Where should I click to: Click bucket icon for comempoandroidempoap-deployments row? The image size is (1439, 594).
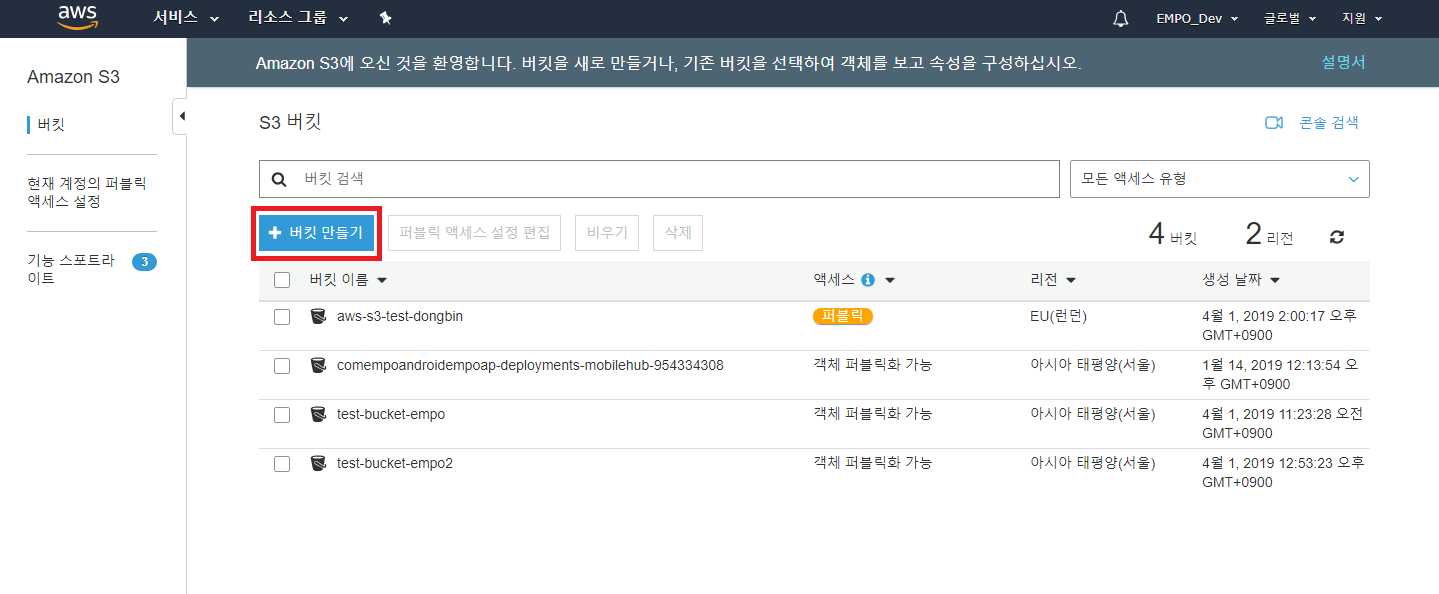pos(318,365)
